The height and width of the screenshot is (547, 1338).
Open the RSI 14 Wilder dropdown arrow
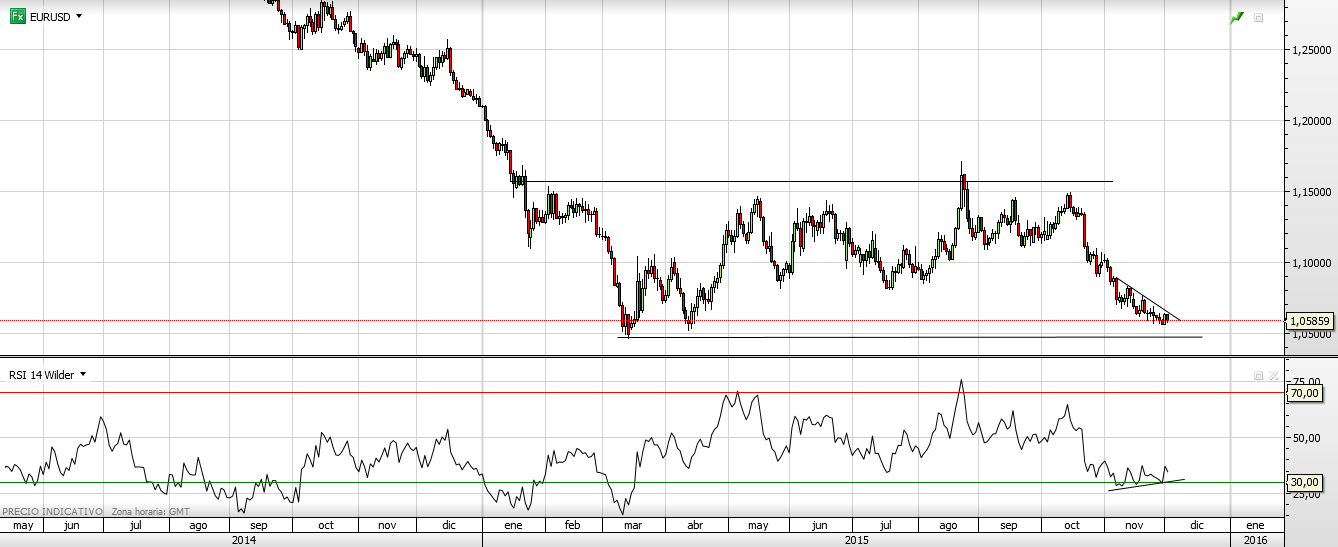83,375
